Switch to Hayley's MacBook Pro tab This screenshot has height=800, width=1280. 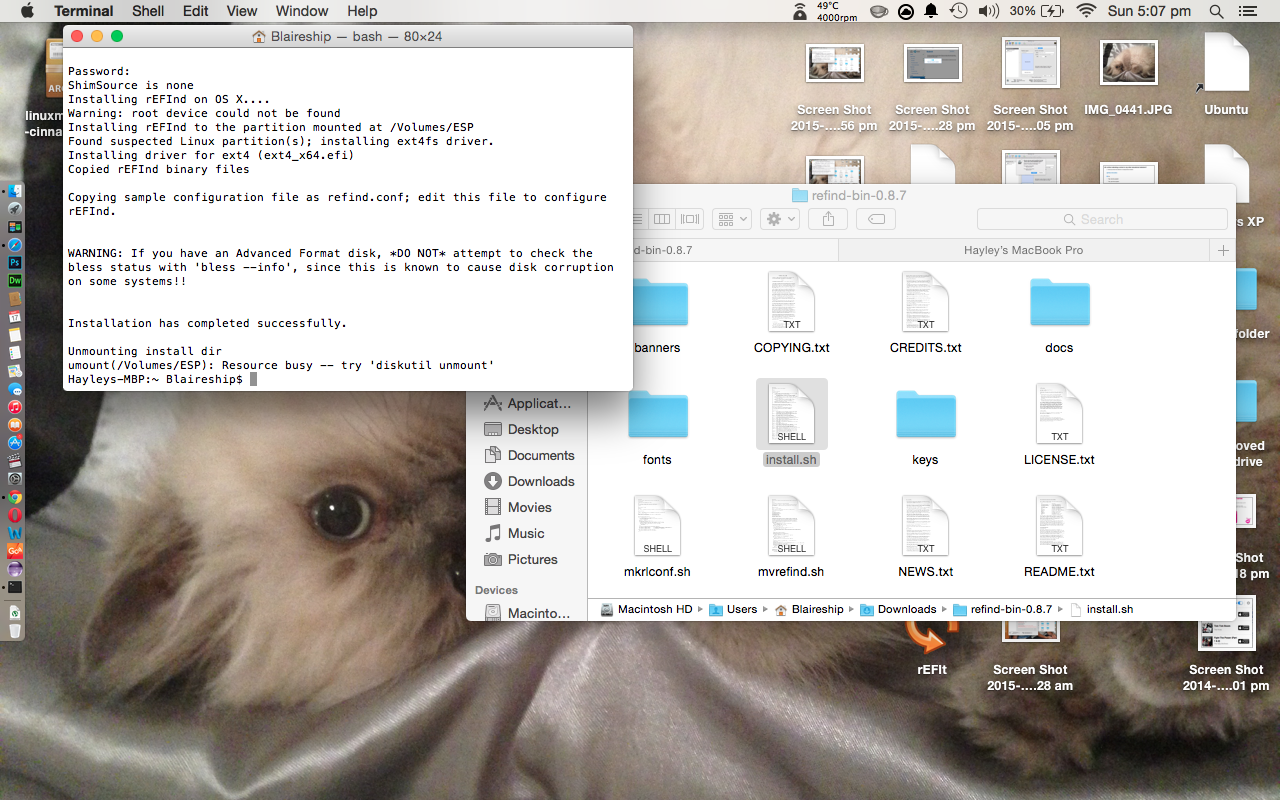pyautogui.click(x=1023, y=250)
